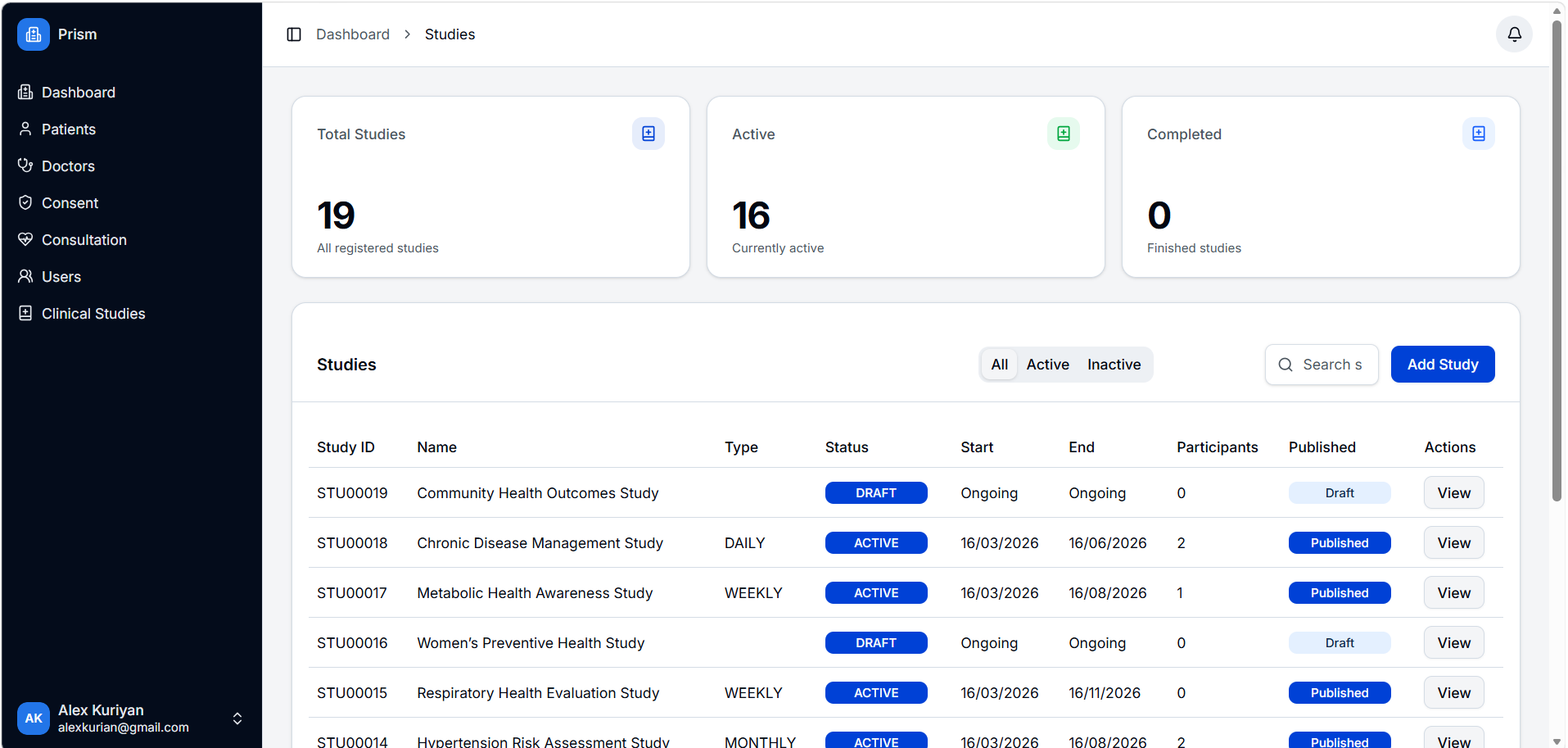Filter studies by Inactive
This screenshot has height=748, width=1568.
coord(1114,364)
